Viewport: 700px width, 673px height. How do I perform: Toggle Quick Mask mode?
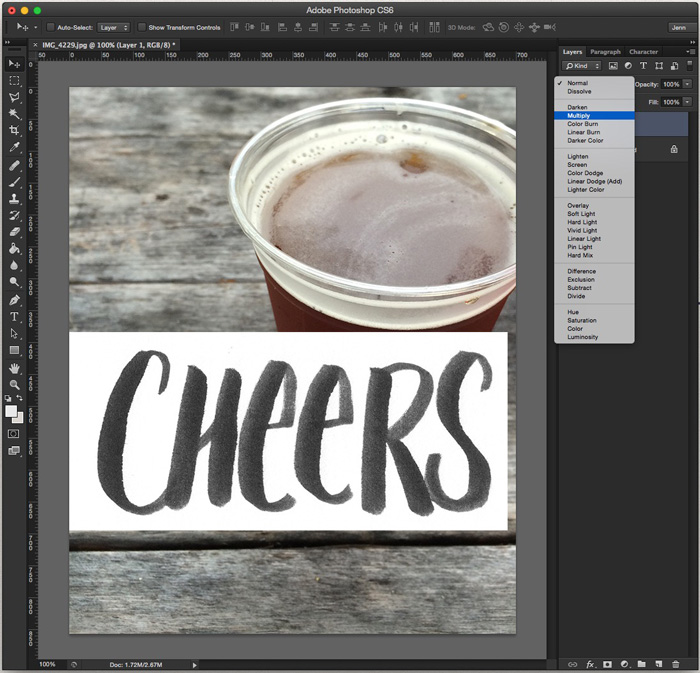click(13, 434)
